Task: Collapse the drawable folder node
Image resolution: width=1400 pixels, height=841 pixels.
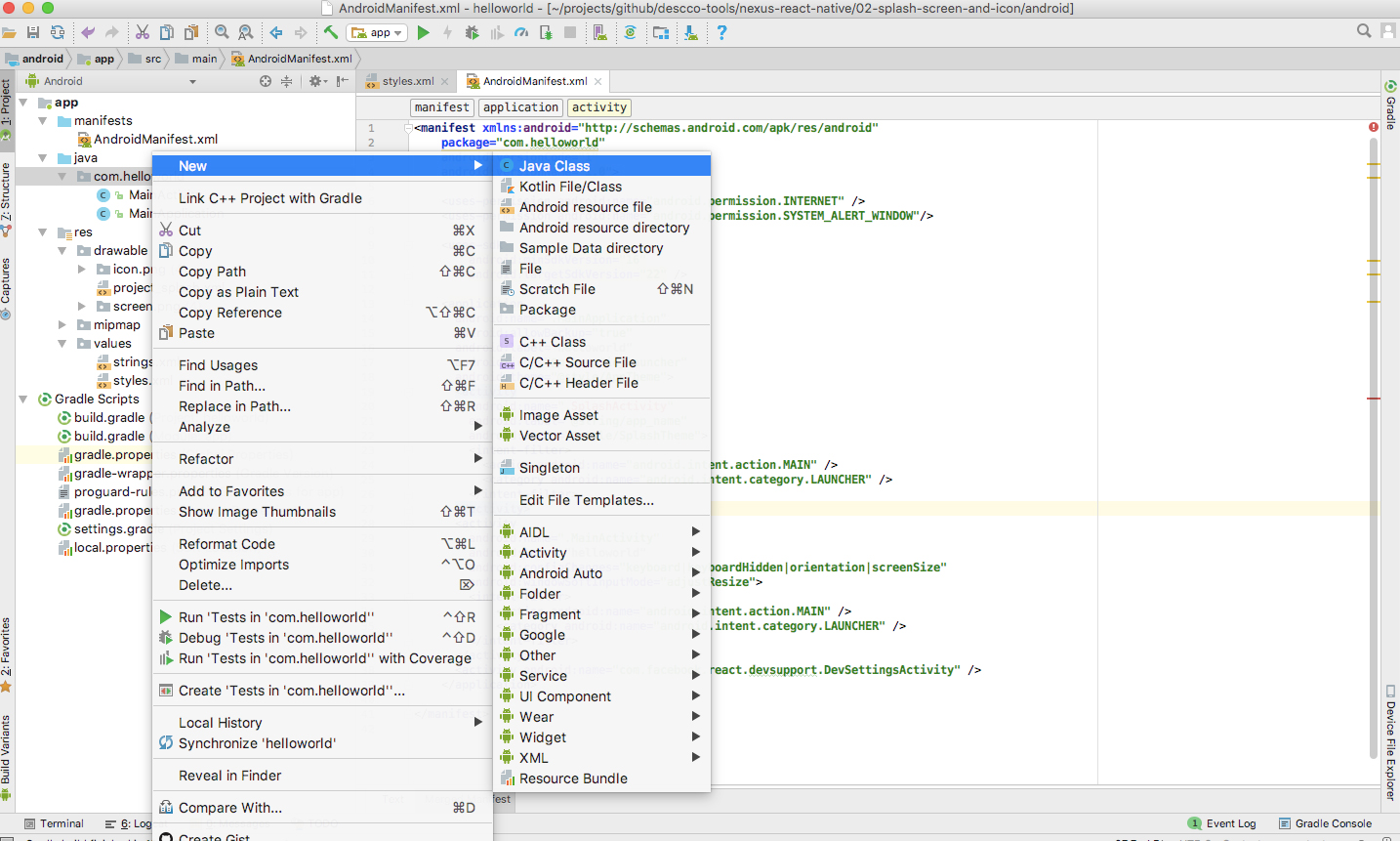Action: coord(62,251)
